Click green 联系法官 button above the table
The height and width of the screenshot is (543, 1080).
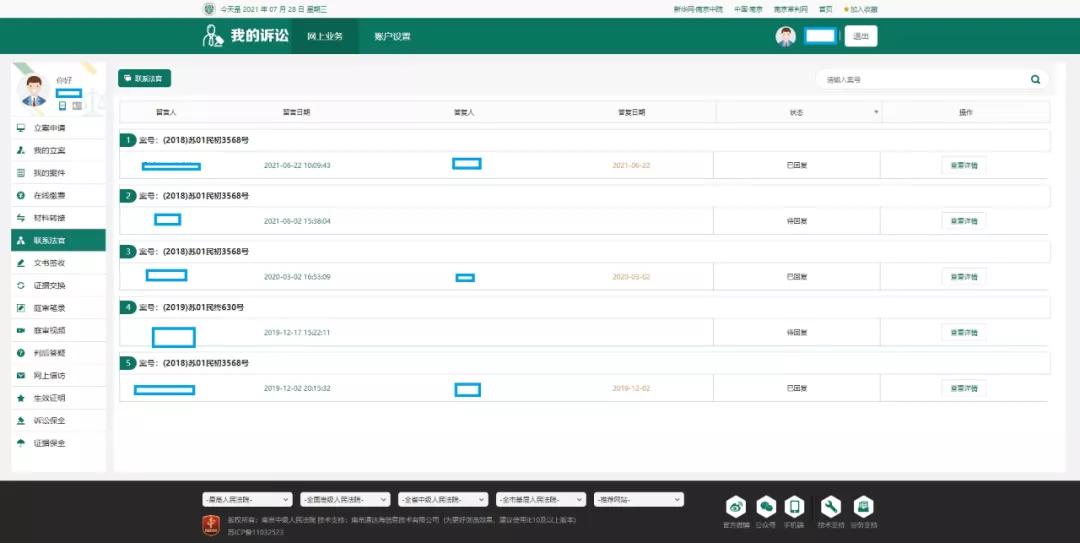point(144,79)
